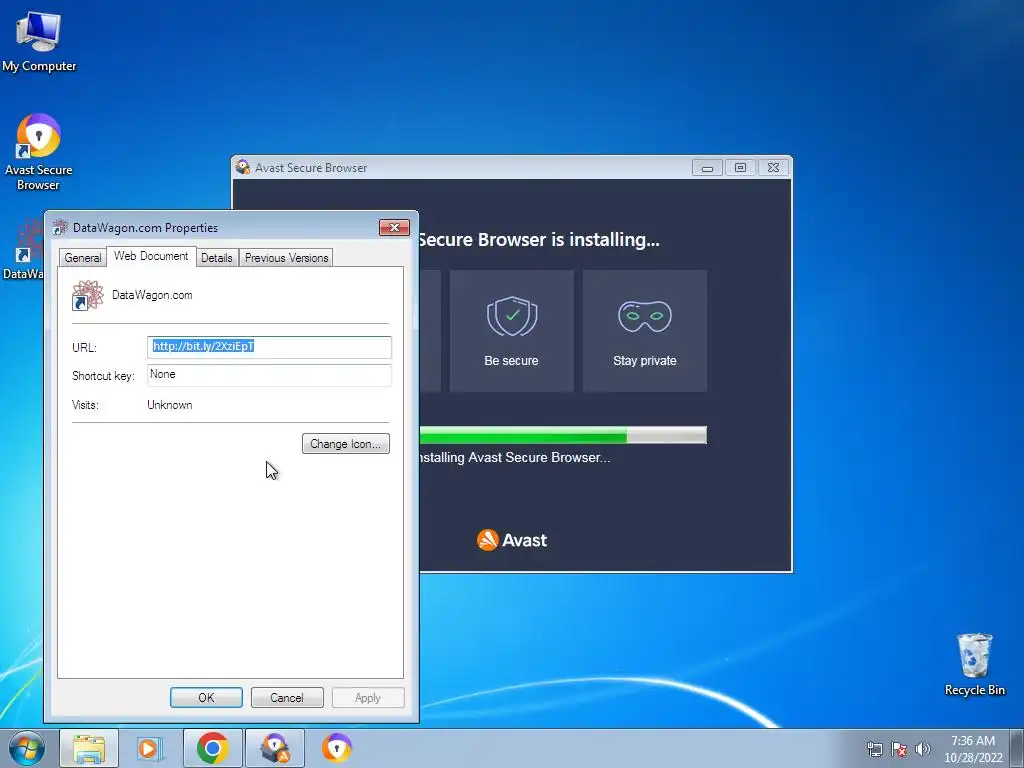The height and width of the screenshot is (768, 1024).
Task: Open the Details tab
Action: (x=217, y=258)
